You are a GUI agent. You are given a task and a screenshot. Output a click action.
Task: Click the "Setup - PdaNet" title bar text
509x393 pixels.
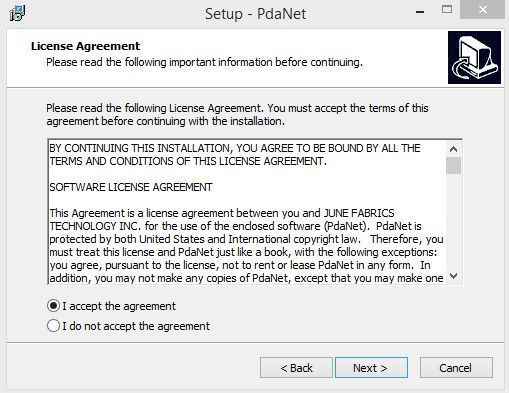click(x=255, y=14)
